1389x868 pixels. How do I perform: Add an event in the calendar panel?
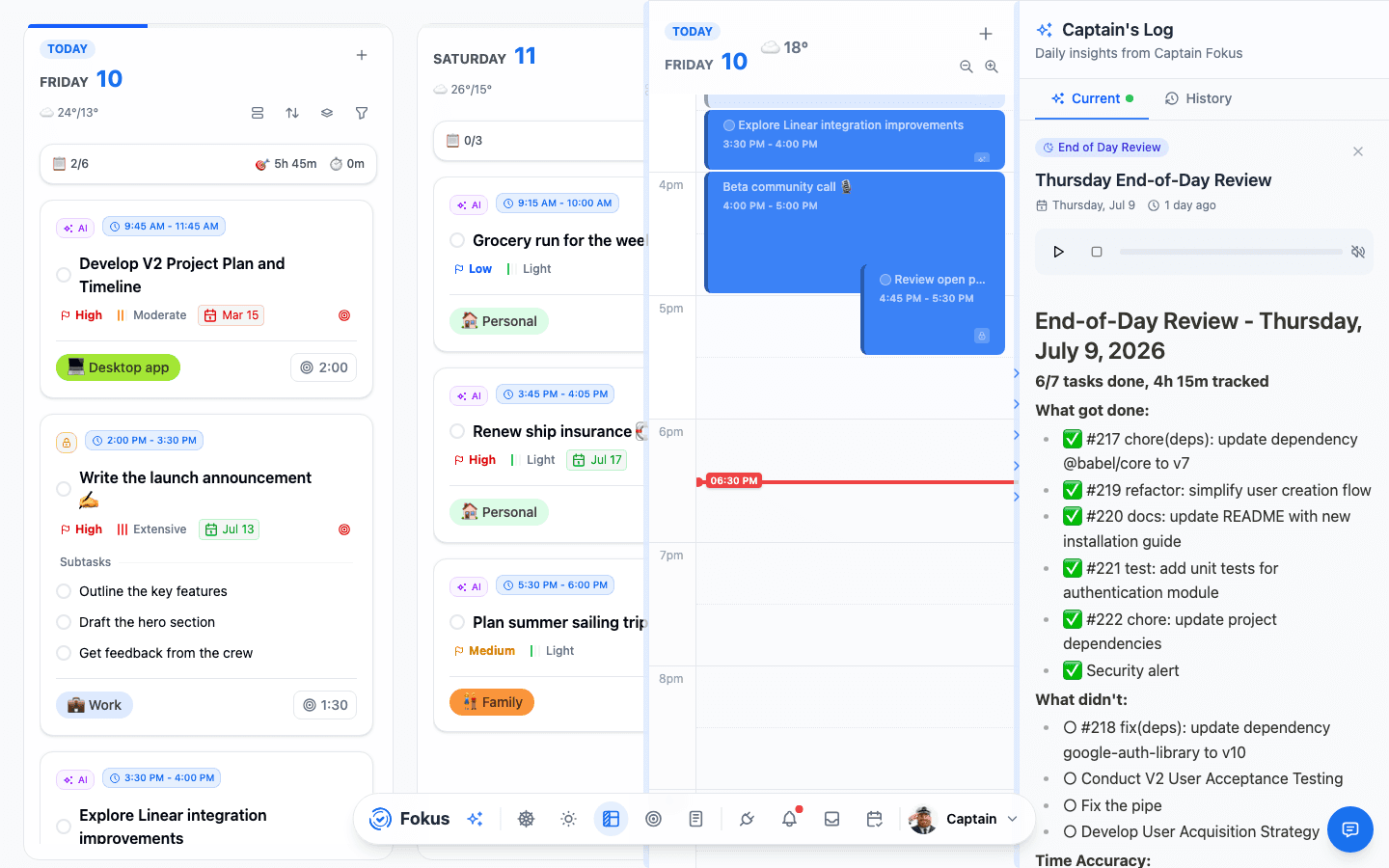986,34
